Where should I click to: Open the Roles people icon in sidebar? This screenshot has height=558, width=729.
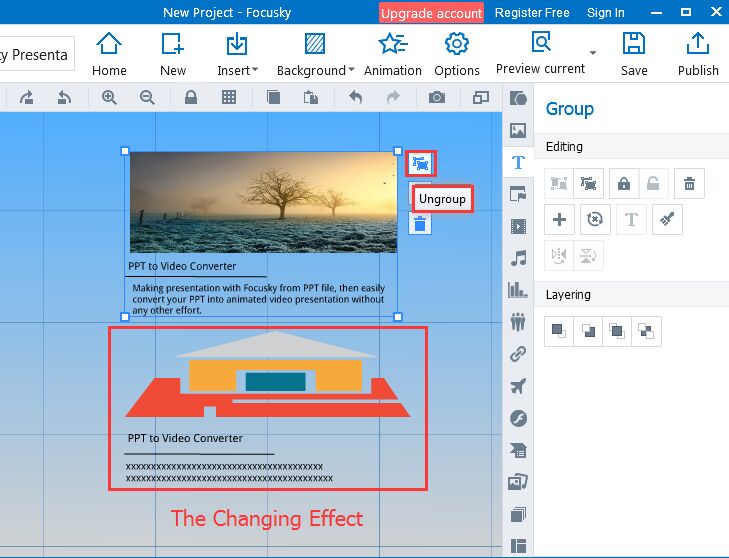point(518,322)
